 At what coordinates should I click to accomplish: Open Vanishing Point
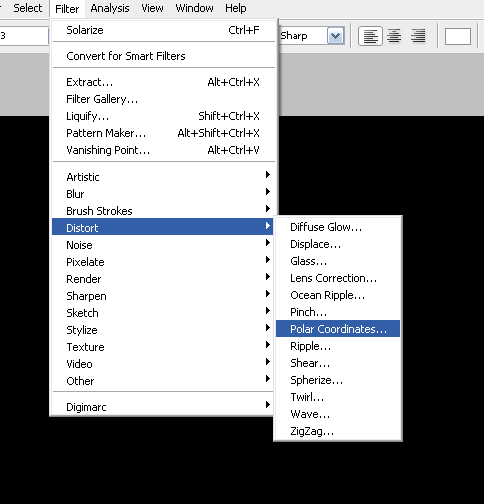163,150
